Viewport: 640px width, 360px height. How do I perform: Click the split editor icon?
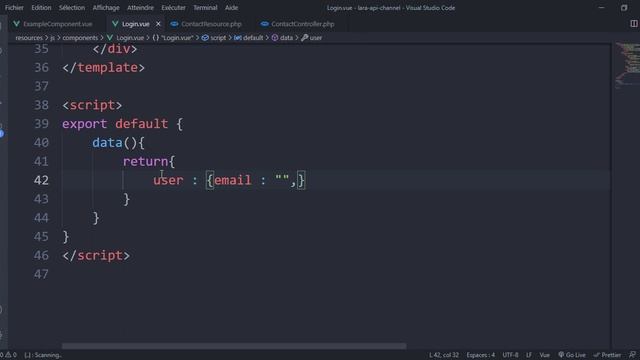633,24
